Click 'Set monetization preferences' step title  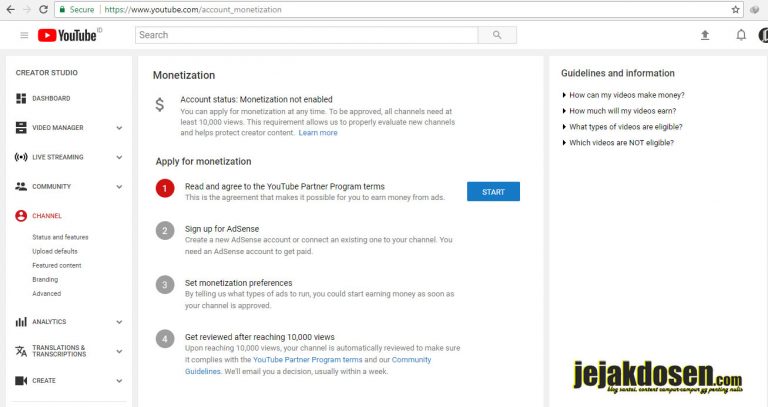click(x=239, y=283)
